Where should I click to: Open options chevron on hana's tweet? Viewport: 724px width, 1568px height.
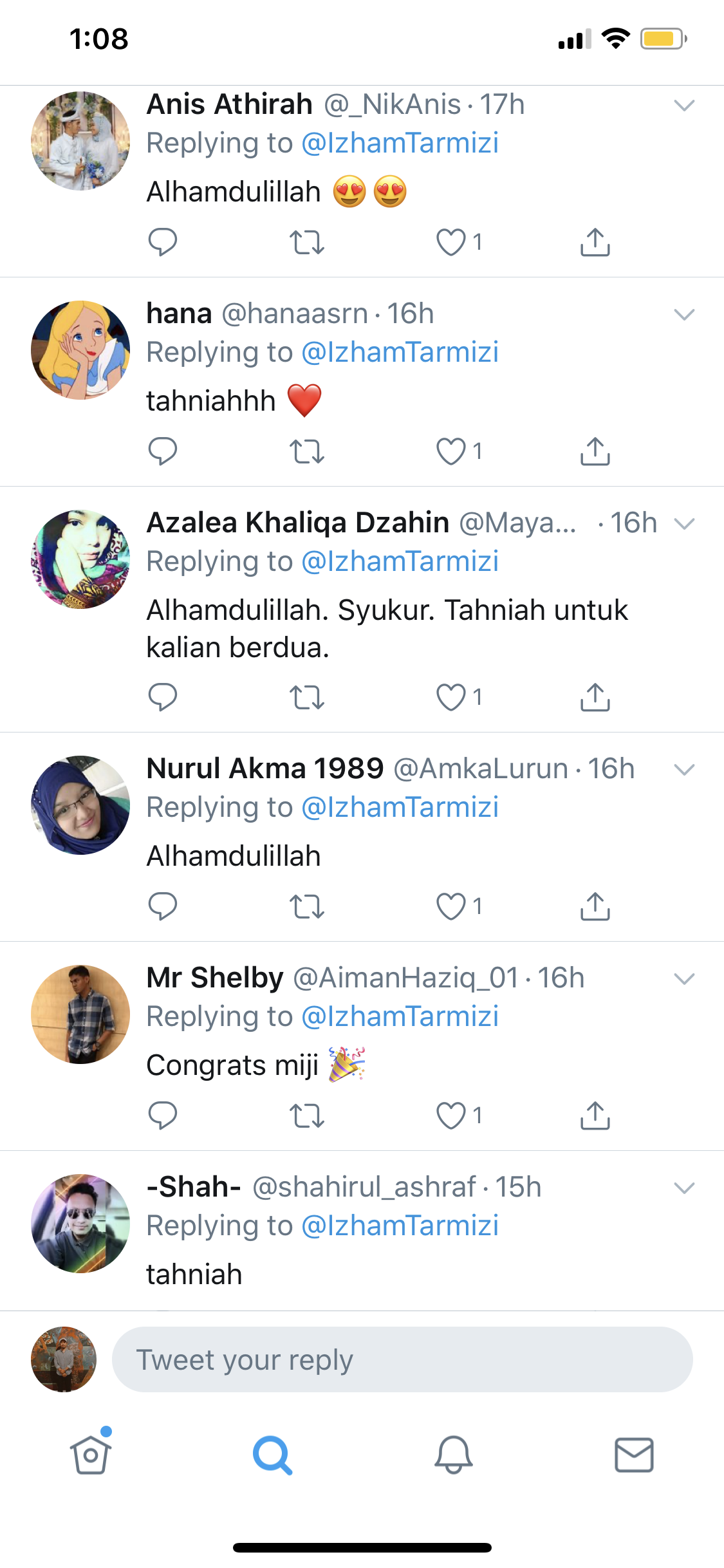pyautogui.click(x=683, y=314)
